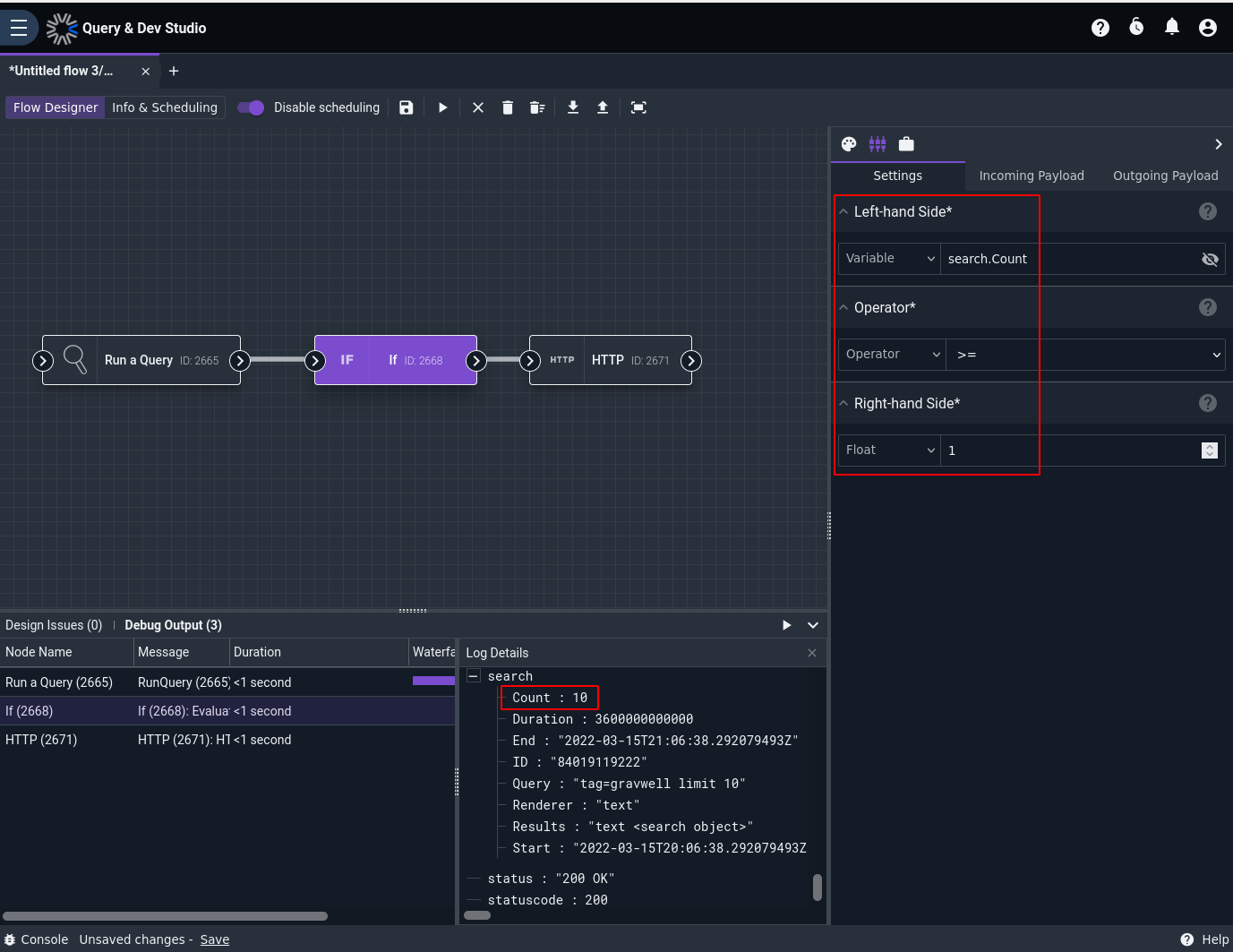Click the Save link in status bar
Image resolution: width=1233 pixels, height=952 pixels.
tap(215, 939)
